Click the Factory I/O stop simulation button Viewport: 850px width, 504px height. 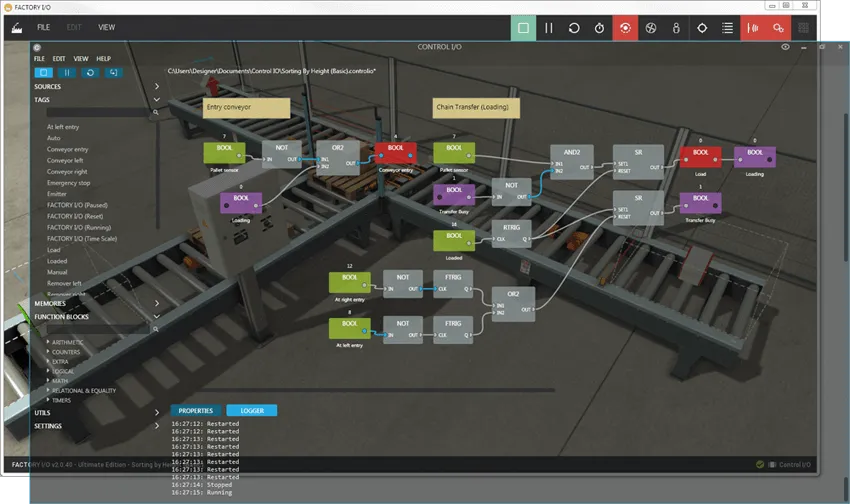tap(523, 28)
